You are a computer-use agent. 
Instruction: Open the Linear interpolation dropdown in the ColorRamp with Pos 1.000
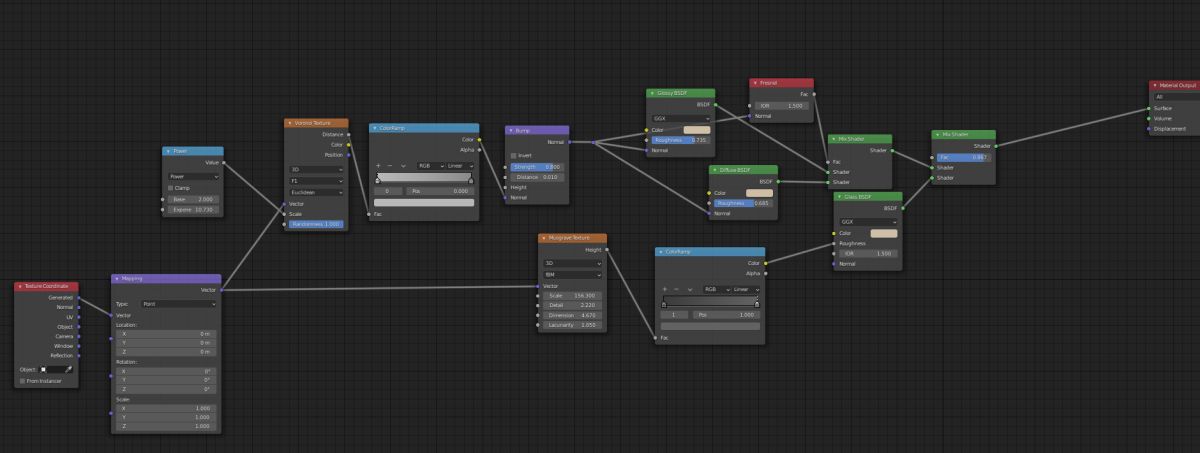[744, 288]
